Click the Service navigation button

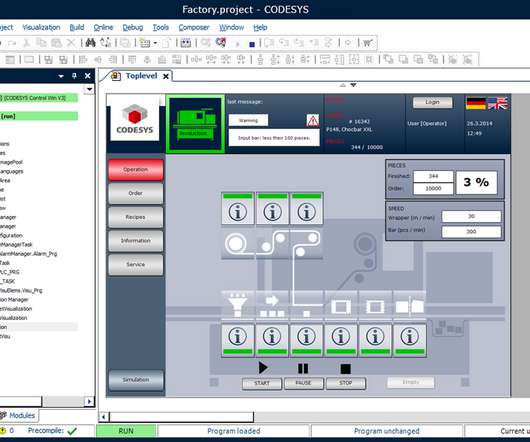(136, 264)
